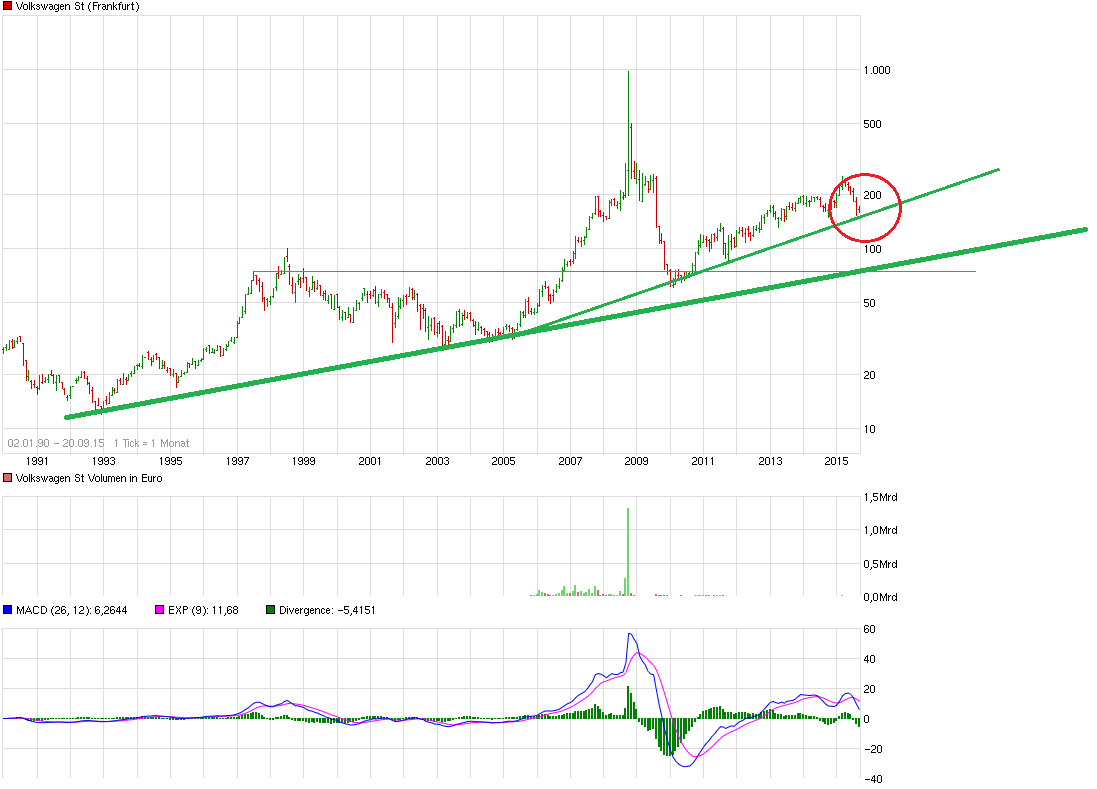Click the green Divergence legend square
Viewport: 1097px width, 789px height.
271,609
